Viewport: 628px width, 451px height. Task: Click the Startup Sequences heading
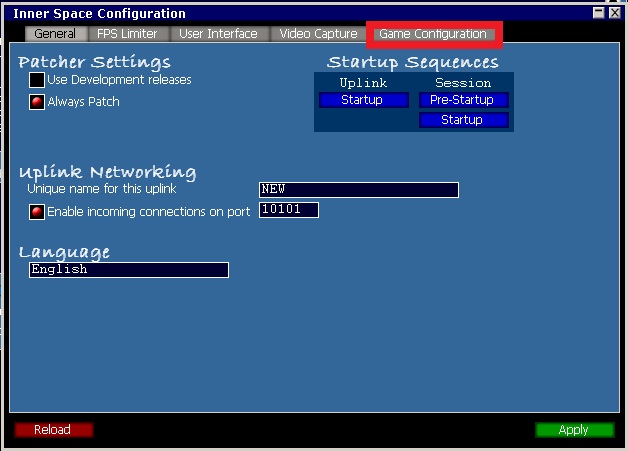click(413, 62)
